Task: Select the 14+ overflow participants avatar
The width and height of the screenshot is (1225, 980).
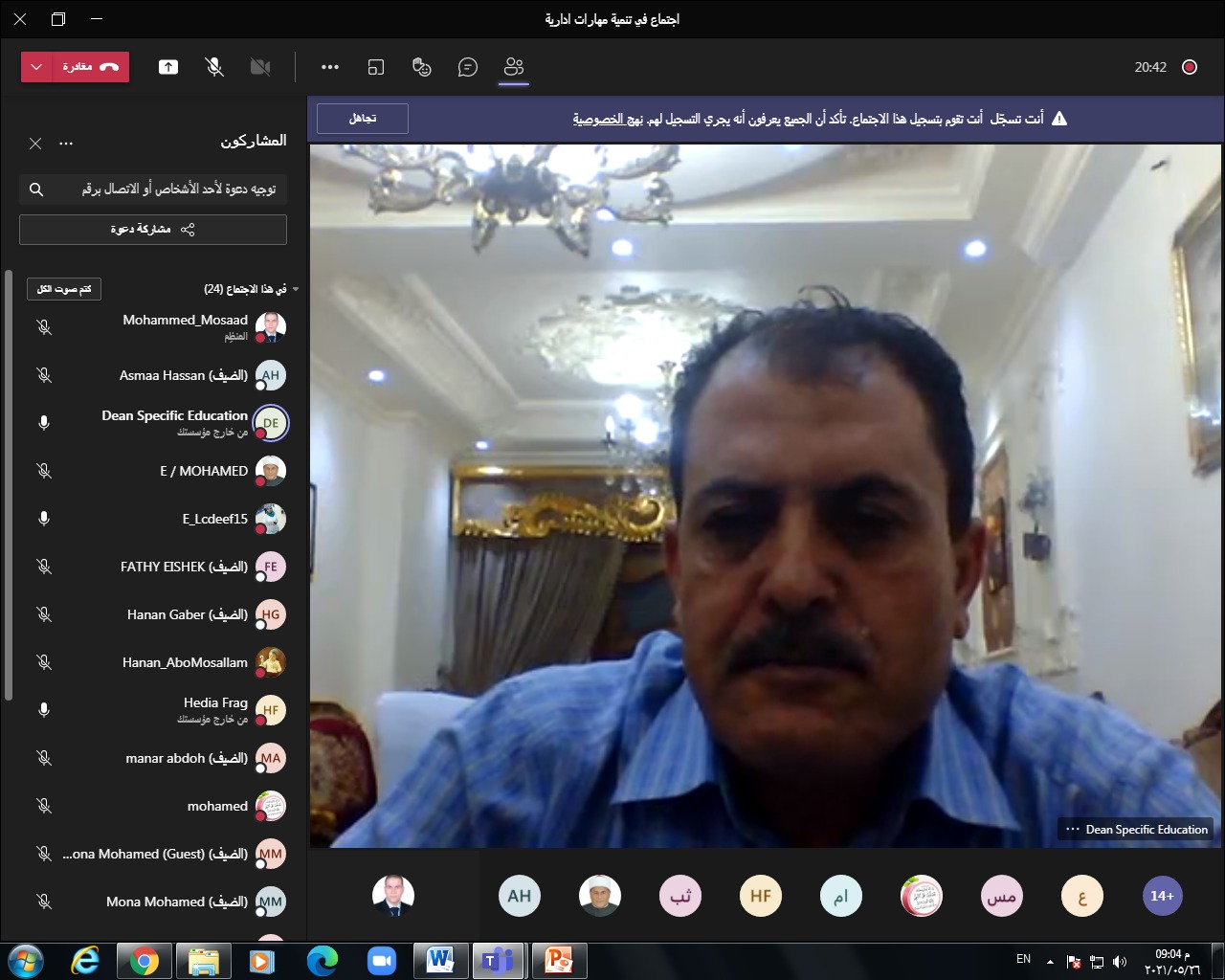Action: point(1163,896)
